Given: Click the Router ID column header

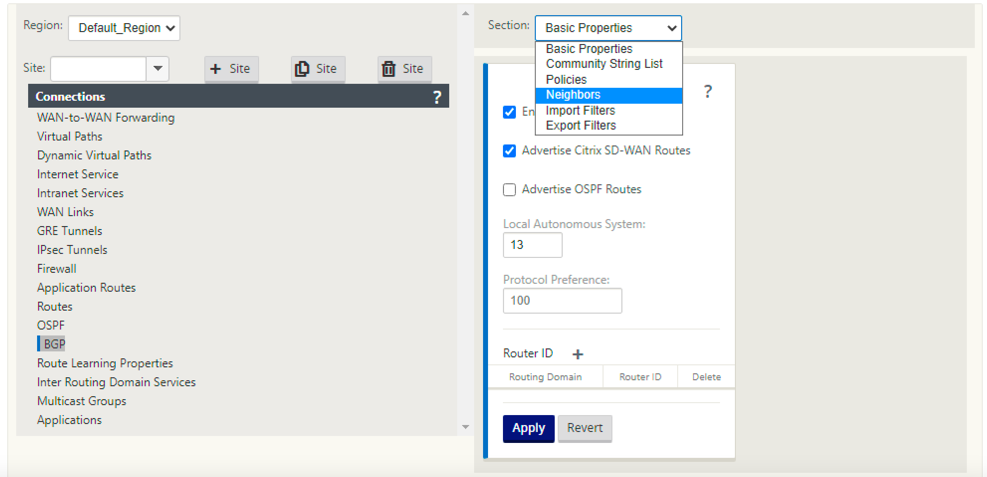Looking at the screenshot, I should (x=640, y=377).
